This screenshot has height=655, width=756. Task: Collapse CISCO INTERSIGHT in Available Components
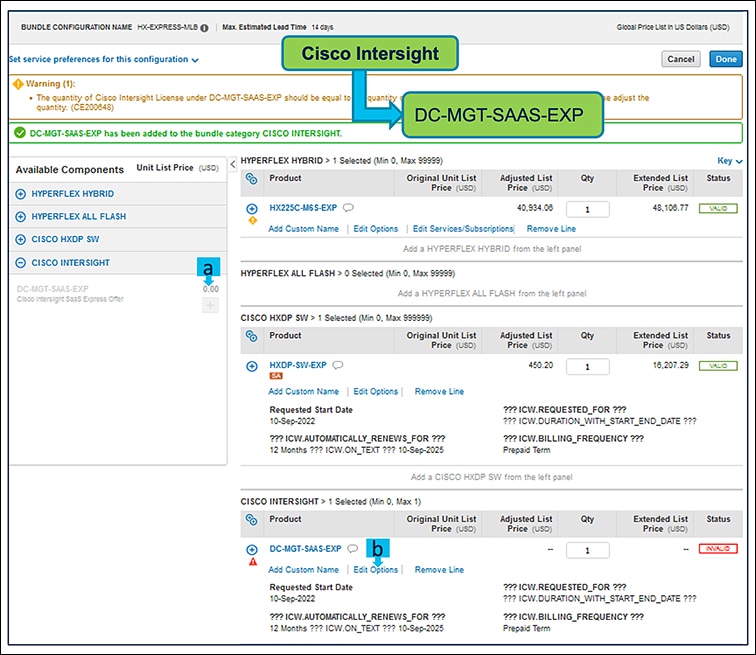tap(21, 263)
